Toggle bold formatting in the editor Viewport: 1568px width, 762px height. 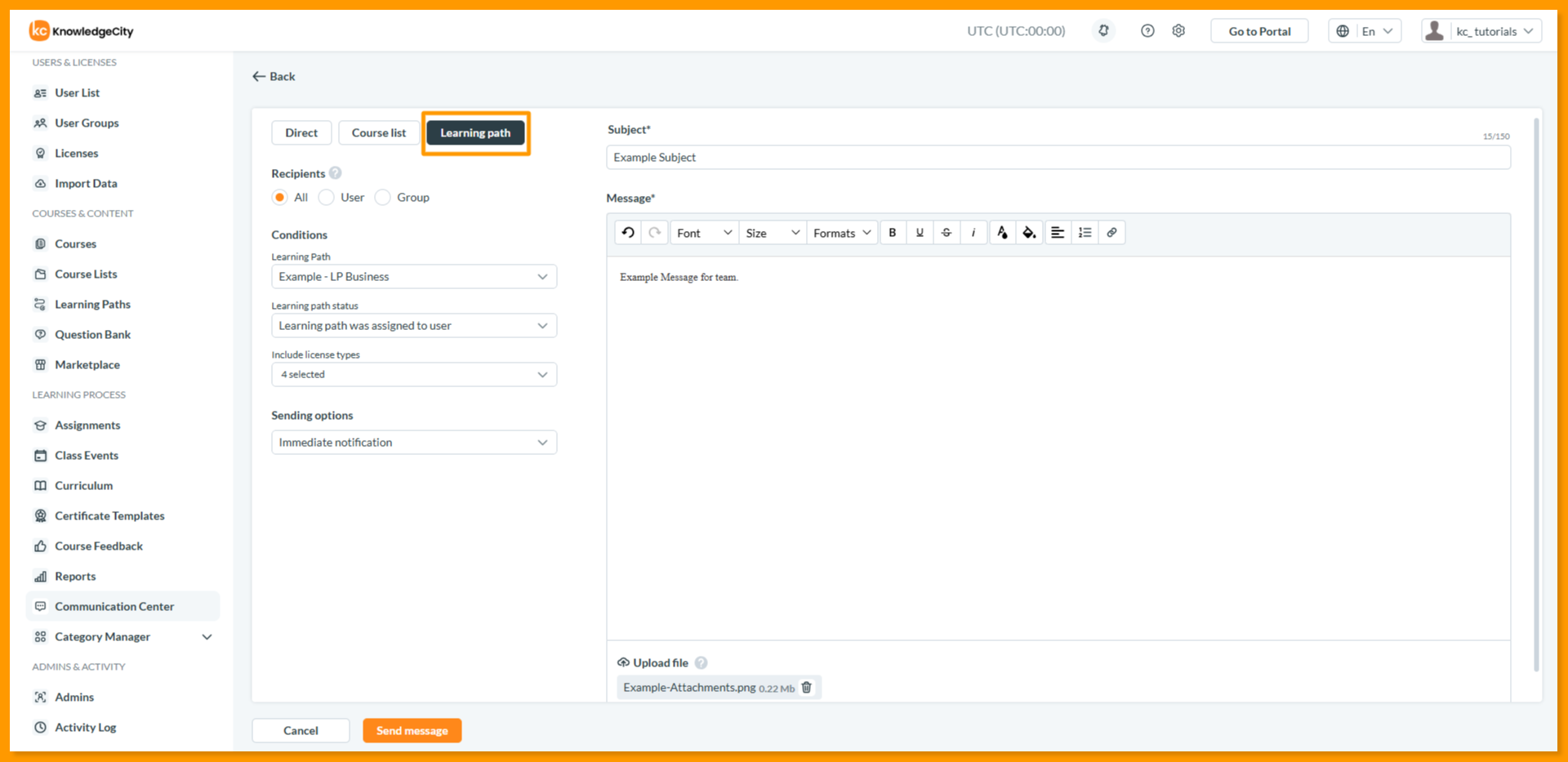coord(893,233)
